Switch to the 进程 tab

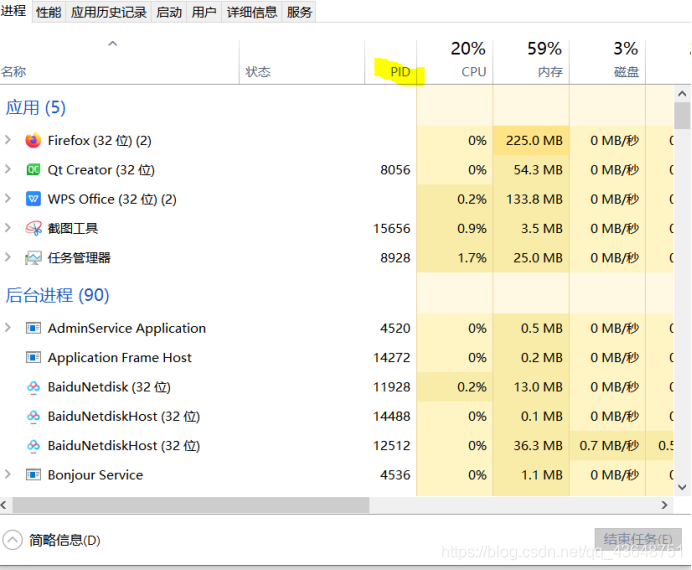pyautogui.click(x=14, y=11)
